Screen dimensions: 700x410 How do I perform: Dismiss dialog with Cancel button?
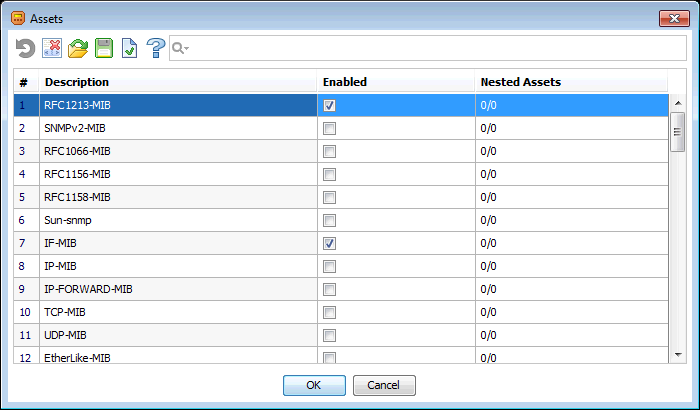(x=384, y=385)
